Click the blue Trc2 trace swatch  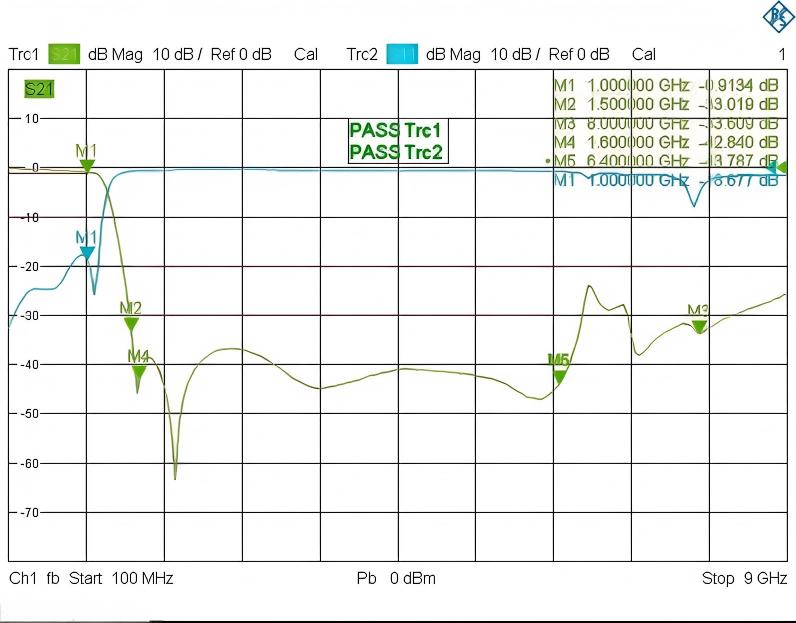[x=402, y=54]
